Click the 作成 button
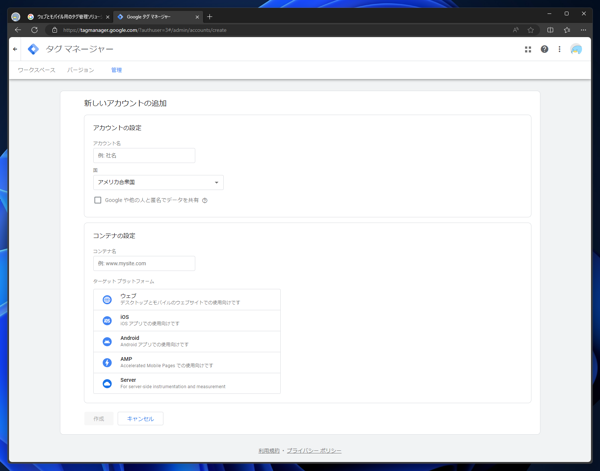Viewport: 600px width, 471px height. 99,419
